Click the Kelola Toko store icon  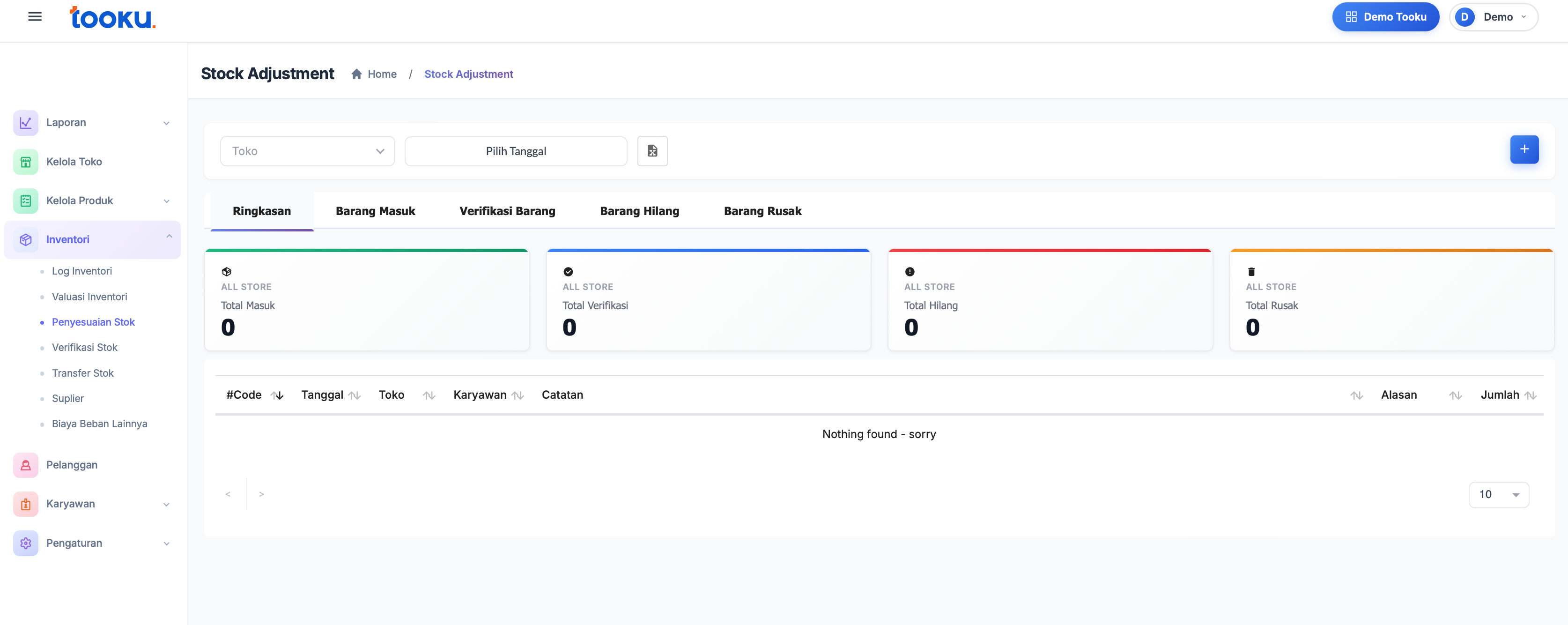point(26,162)
